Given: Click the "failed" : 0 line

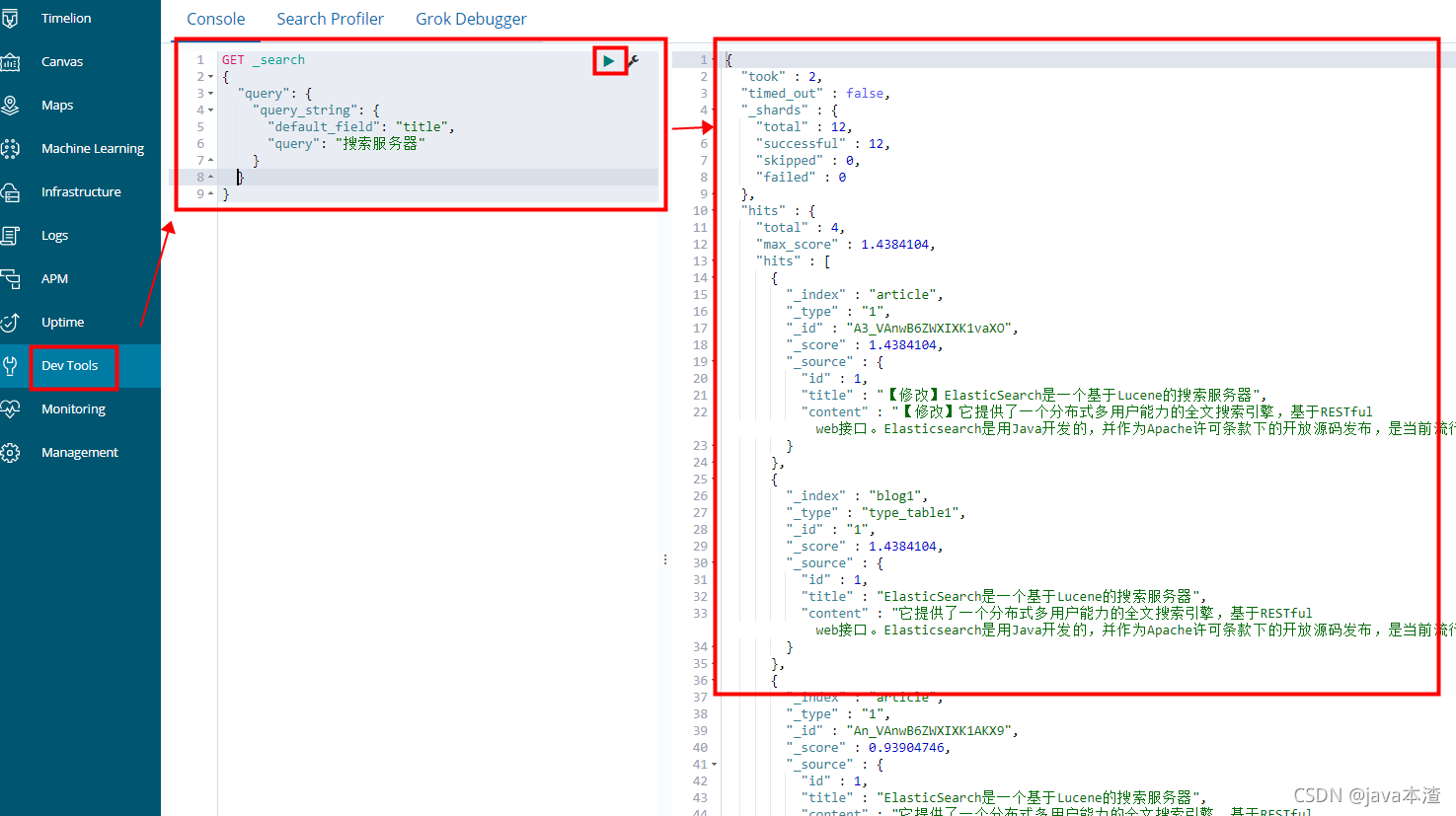Looking at the screenshot, I should coord(801,178).
